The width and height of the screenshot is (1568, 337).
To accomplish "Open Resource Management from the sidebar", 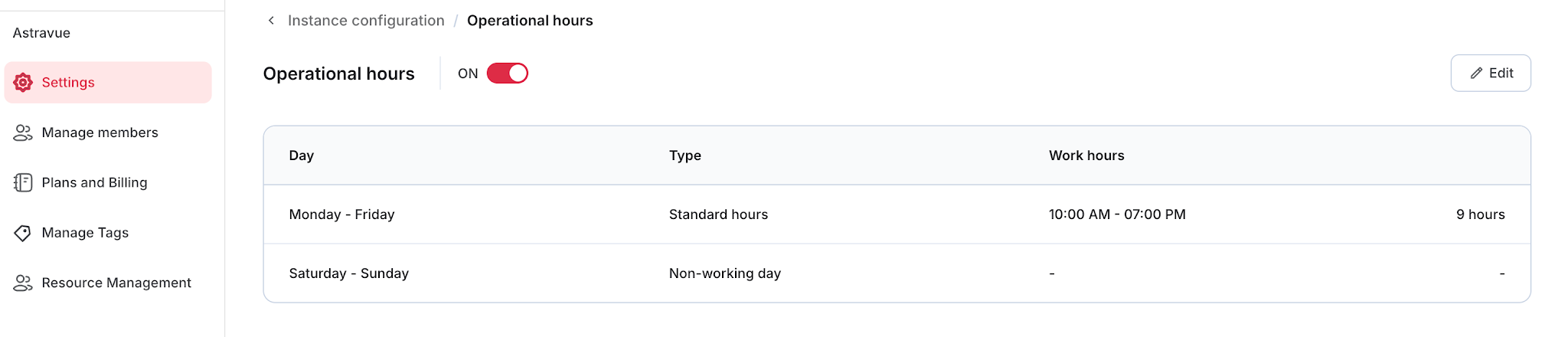I will tap(108, 283).
